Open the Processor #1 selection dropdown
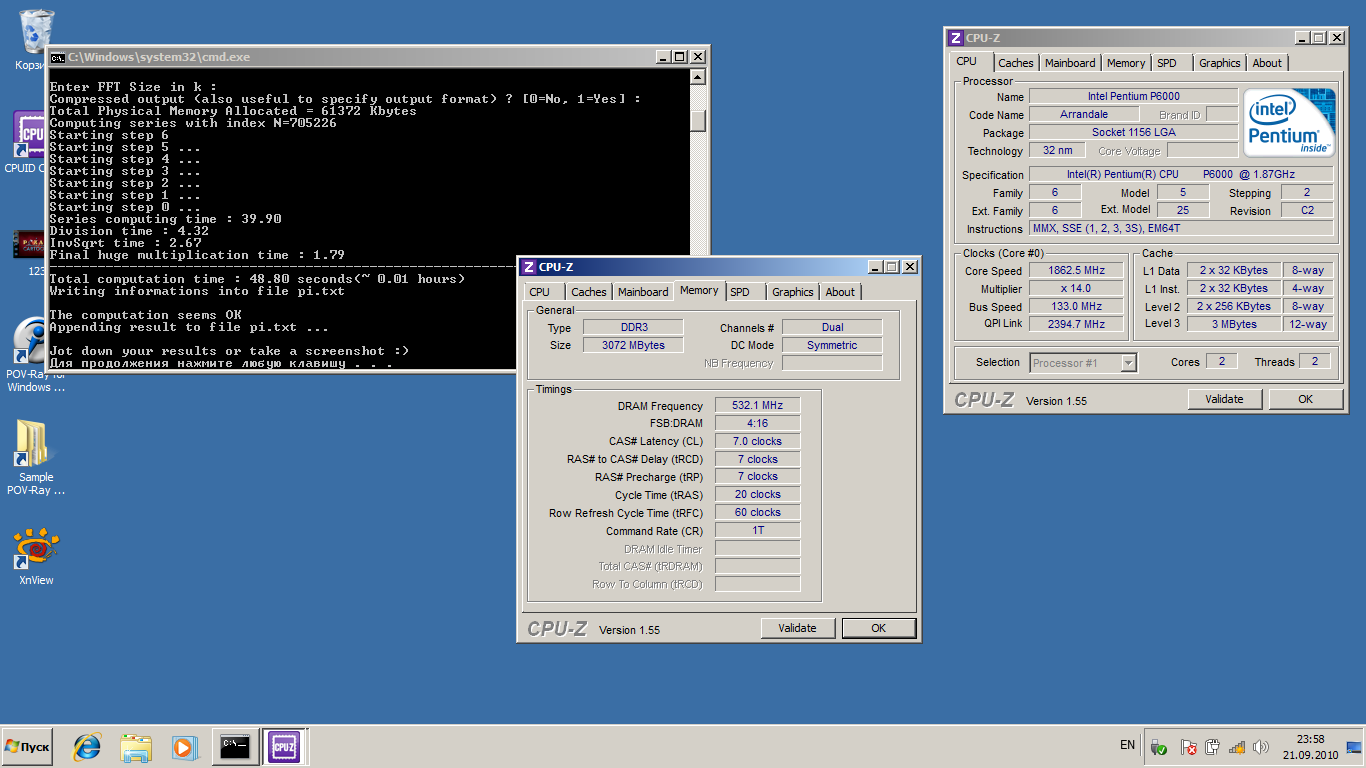This screenshot has height=768, width=1366. click(x=1083, y=363)
